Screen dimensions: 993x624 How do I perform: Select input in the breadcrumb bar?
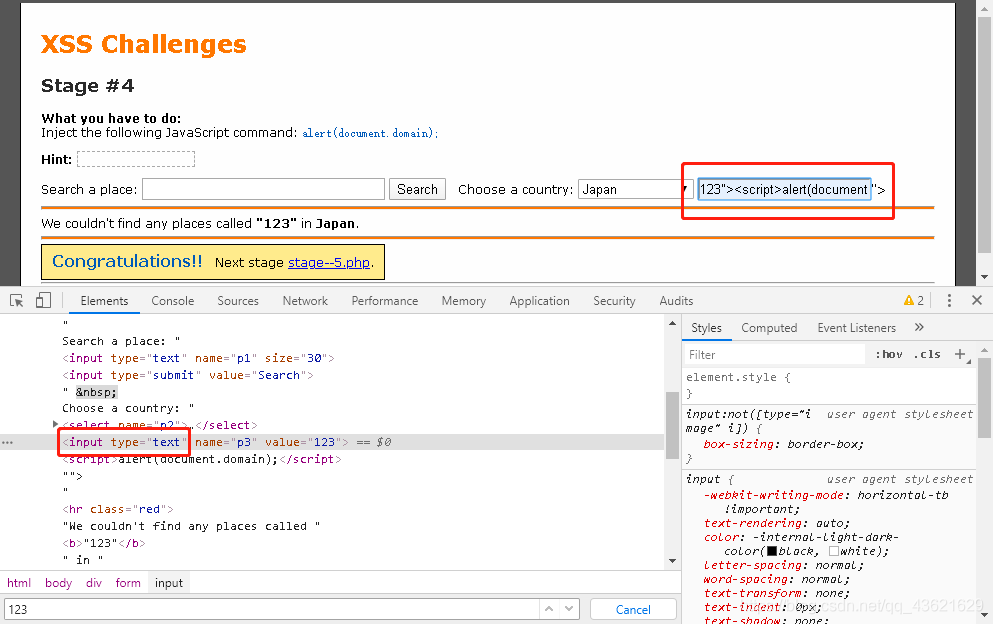pos(168,583)
